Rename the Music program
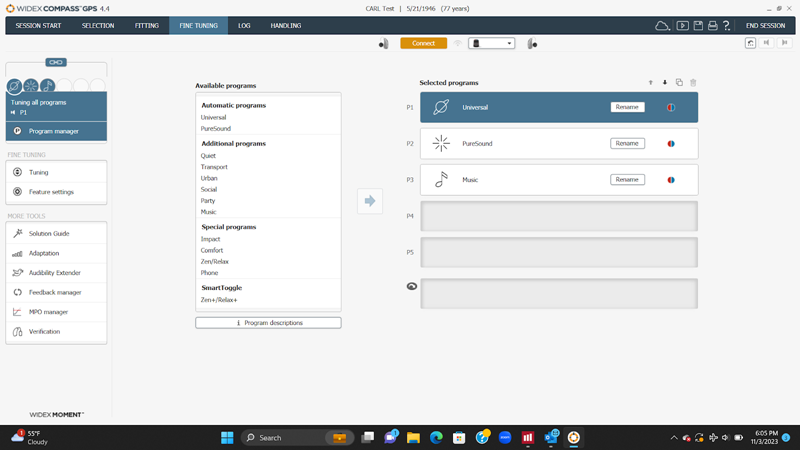 627,180
